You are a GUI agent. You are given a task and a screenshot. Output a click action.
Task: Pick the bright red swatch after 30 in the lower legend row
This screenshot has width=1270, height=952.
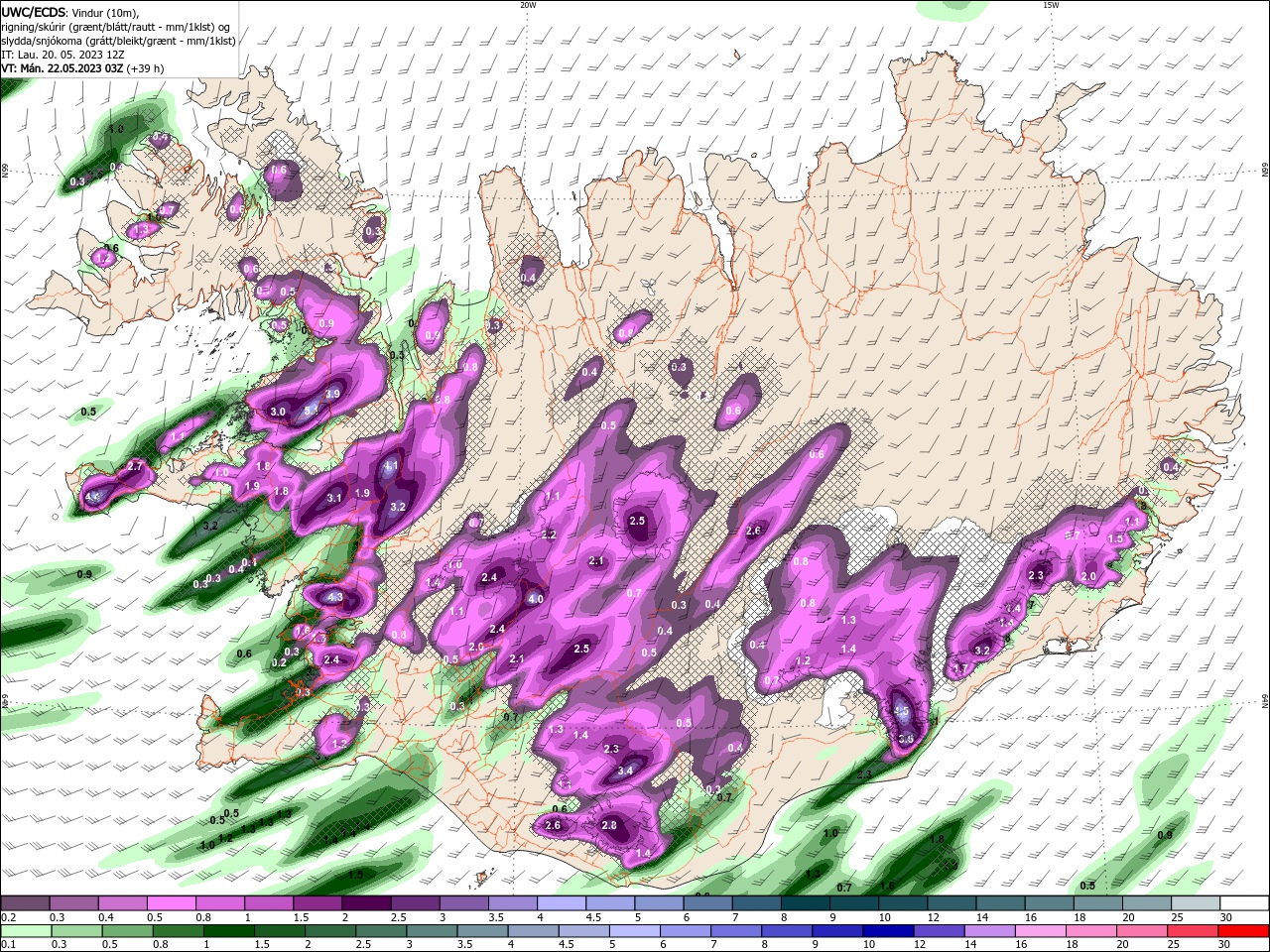pos(1244,930)
